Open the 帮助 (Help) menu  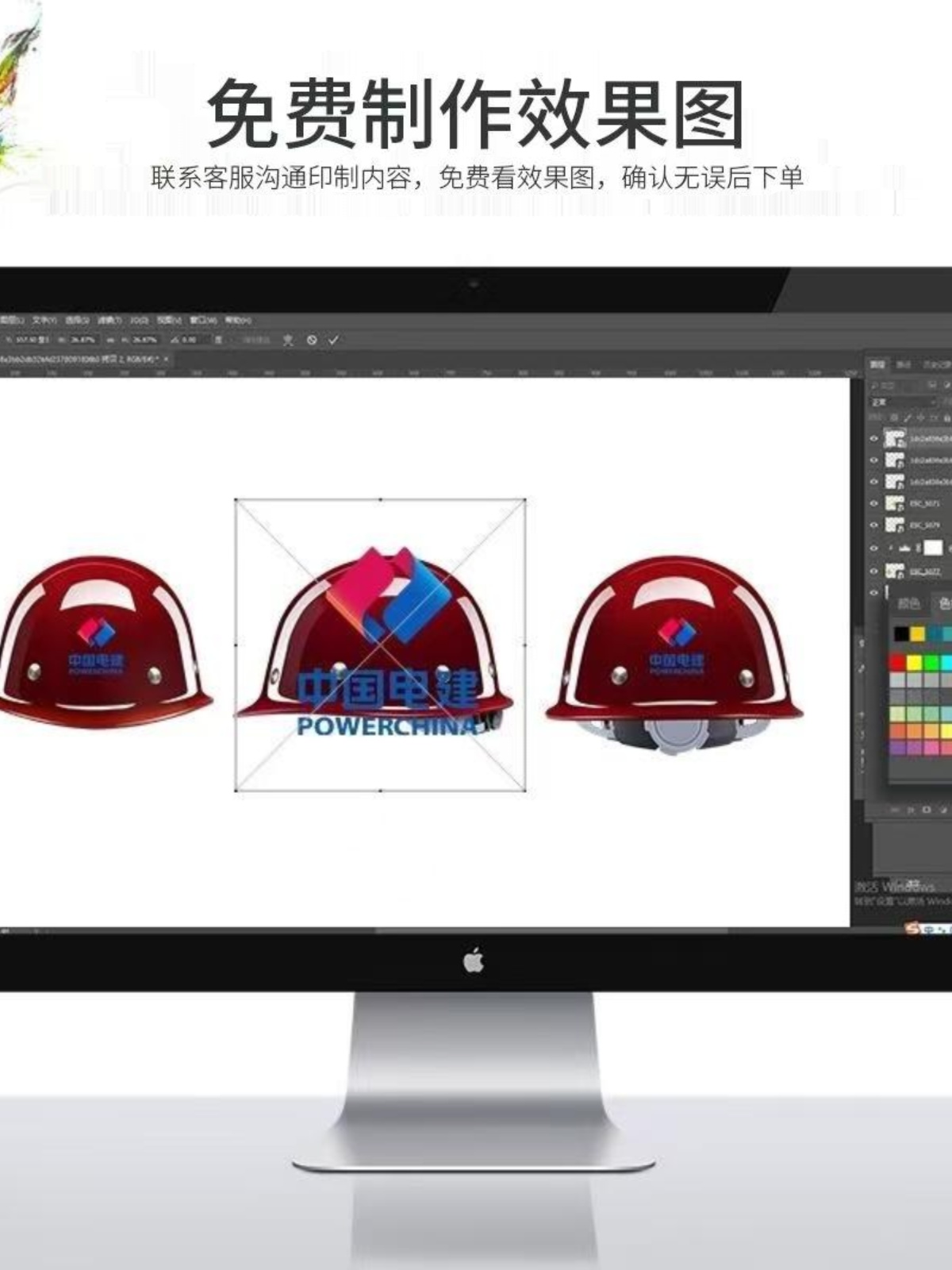pos(237,320)
